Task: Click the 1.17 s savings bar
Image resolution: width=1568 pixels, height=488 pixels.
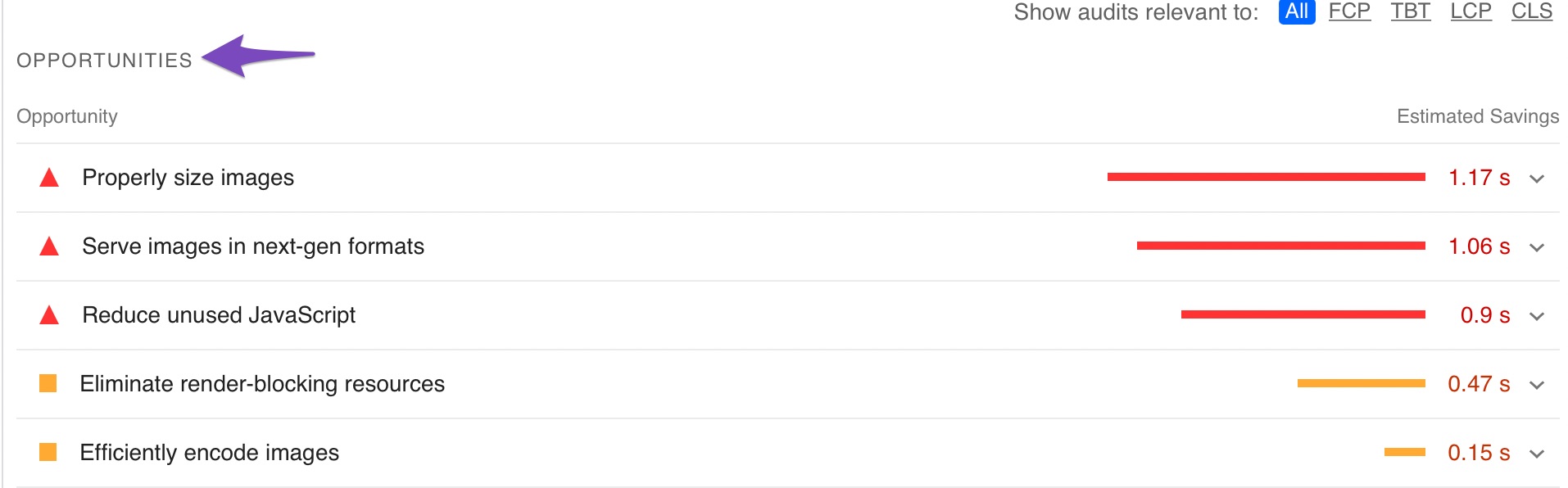Action: point(1266,177)
